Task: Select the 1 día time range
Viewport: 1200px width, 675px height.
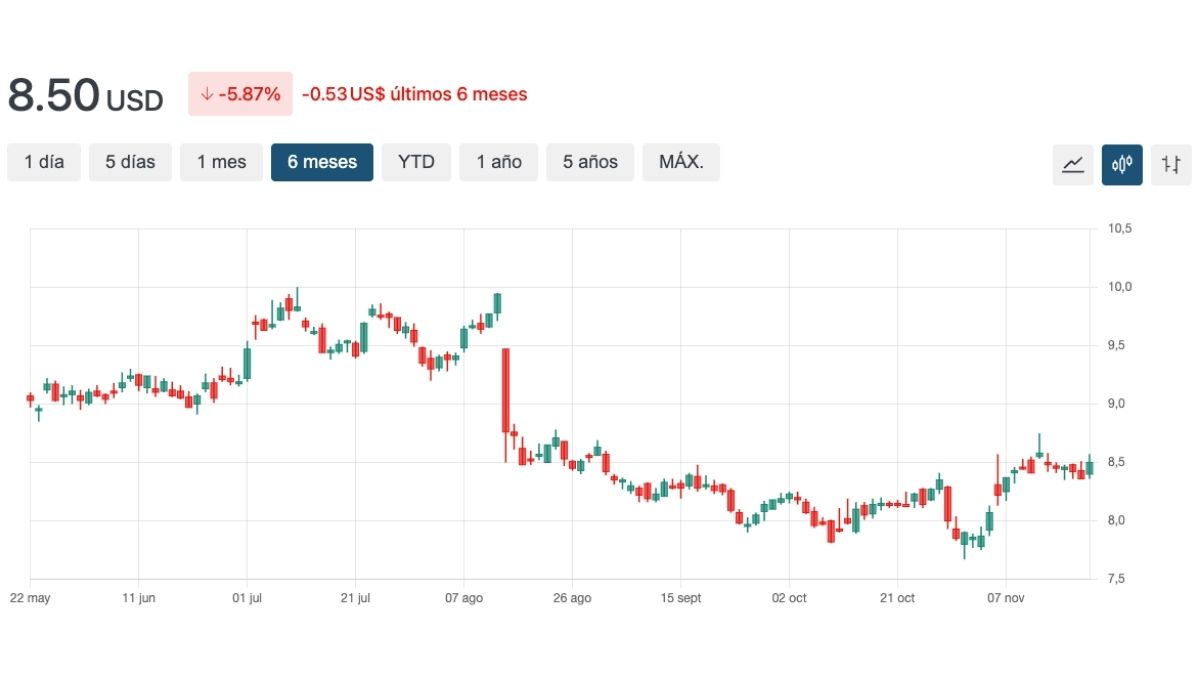Action: tap(44, 162)
